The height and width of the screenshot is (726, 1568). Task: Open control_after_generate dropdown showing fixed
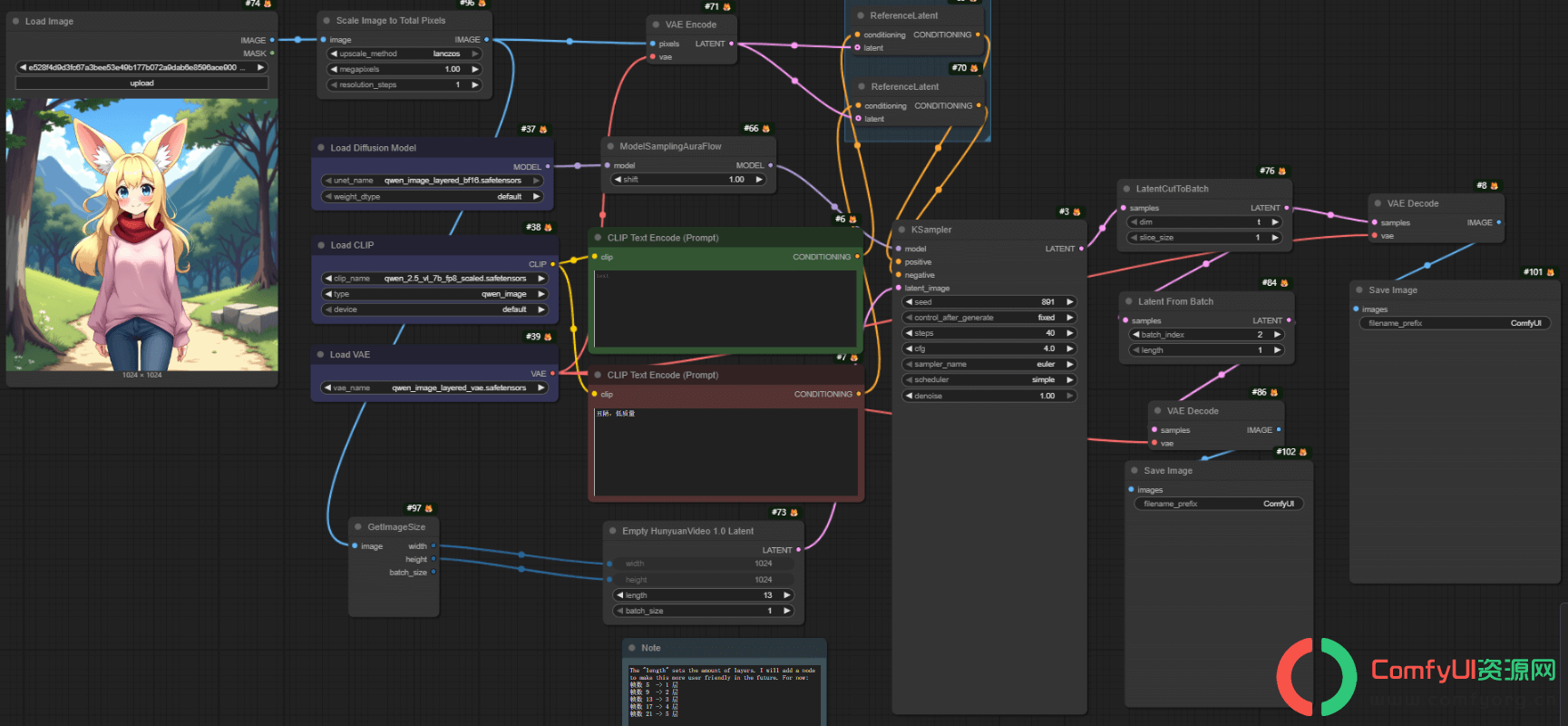pyautogui.click(x=989, y=318)
